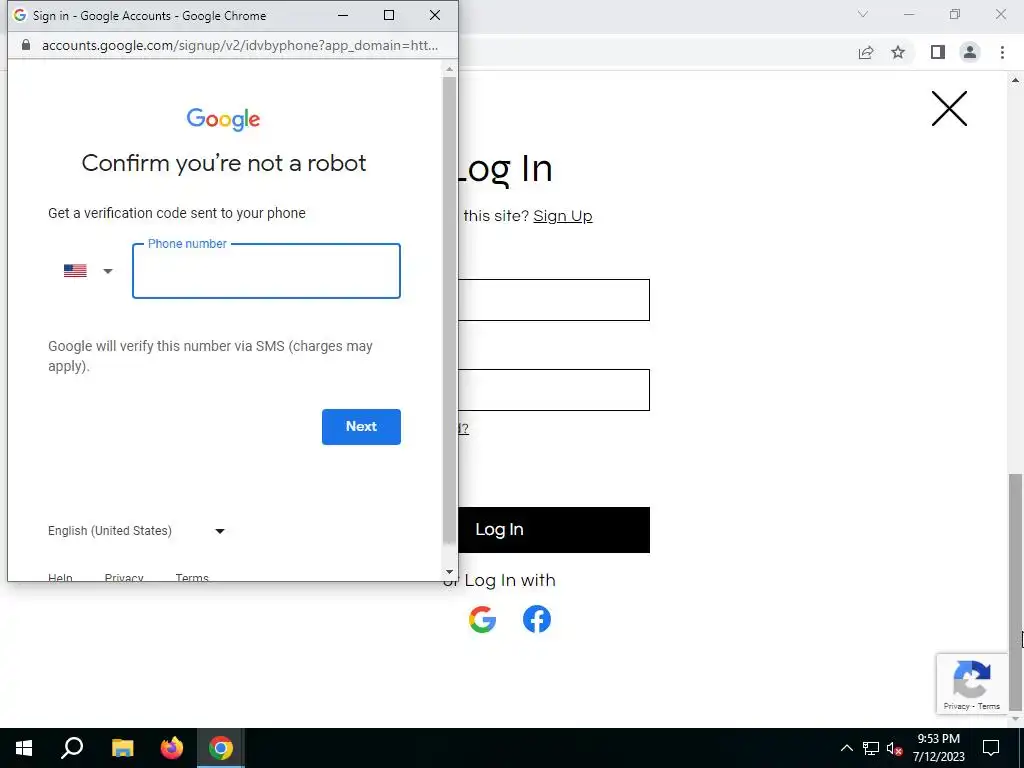Click the blue Next button
Viewport: 1024px width, 768px height.
click(361, 426)
